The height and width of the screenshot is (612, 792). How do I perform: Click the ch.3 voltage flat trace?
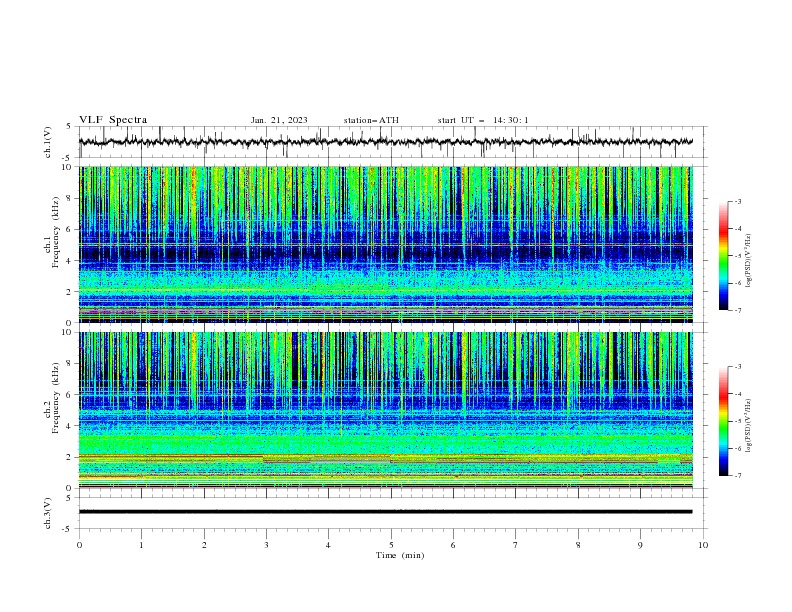coord(385,512)
